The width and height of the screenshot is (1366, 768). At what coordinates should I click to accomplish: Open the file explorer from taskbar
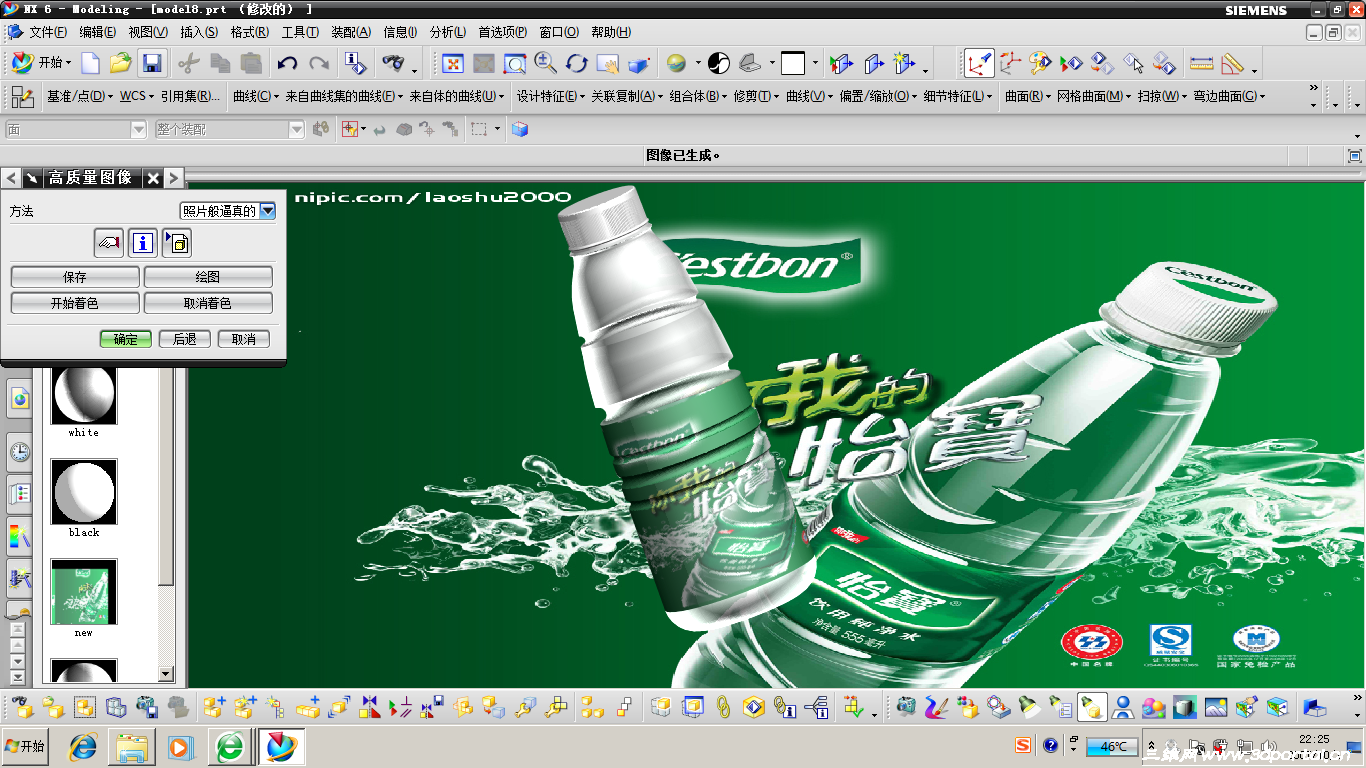[132, 746]
